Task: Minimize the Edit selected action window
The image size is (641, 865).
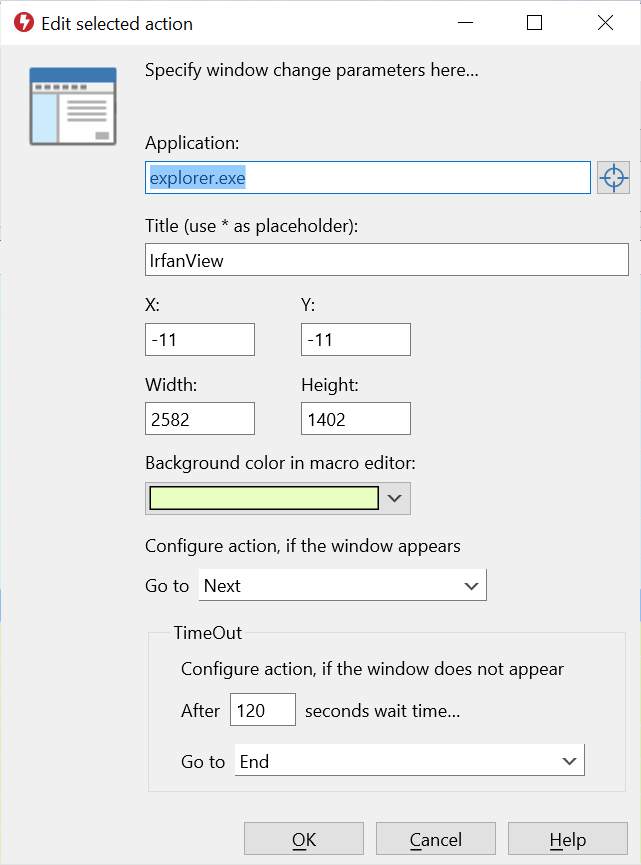Action: pos(466,23)
